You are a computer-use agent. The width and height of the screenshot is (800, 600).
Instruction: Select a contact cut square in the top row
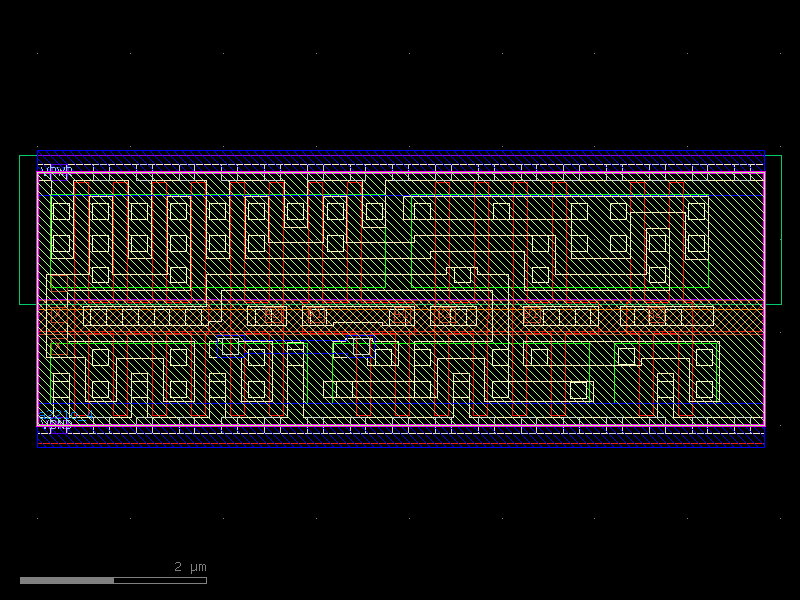click(x=101, y=211)
